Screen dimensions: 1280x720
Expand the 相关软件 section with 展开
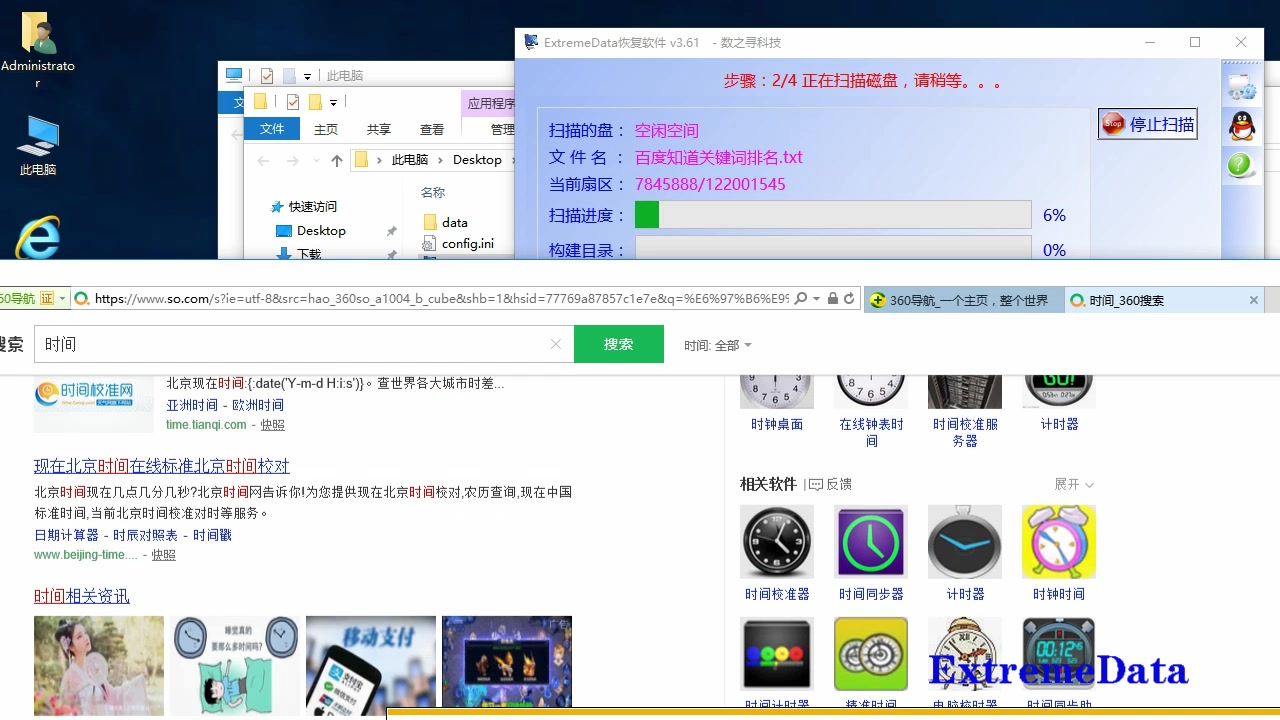(x=1074, y=484)
